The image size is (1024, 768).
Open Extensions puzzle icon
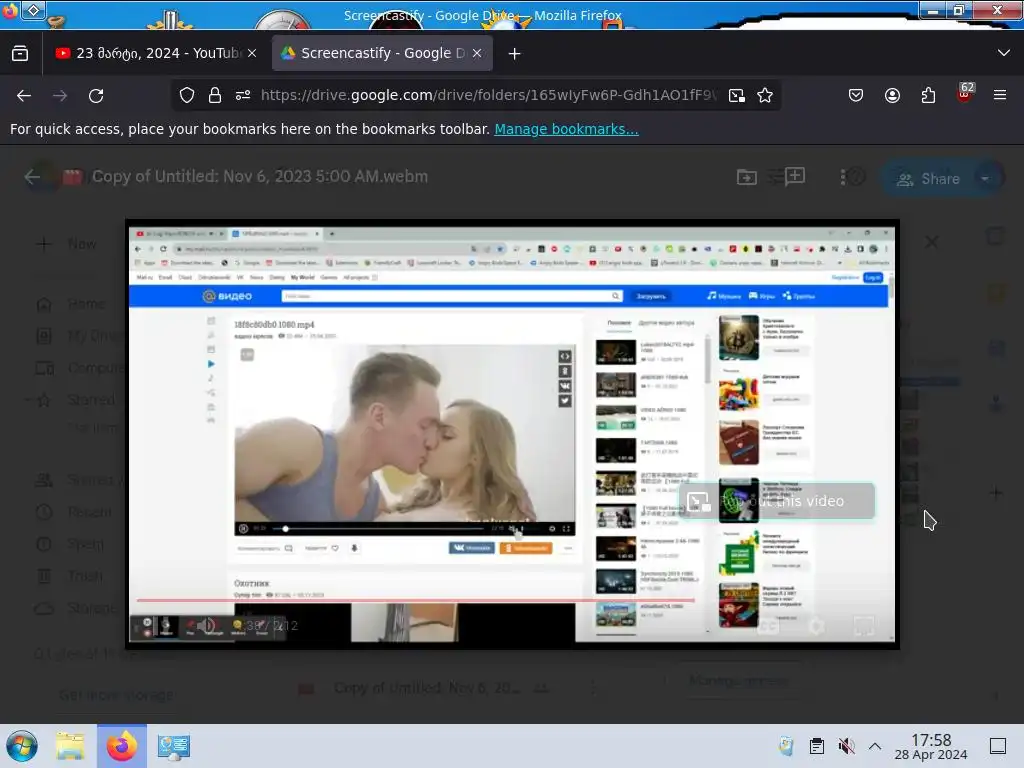(x=928, y=95)
